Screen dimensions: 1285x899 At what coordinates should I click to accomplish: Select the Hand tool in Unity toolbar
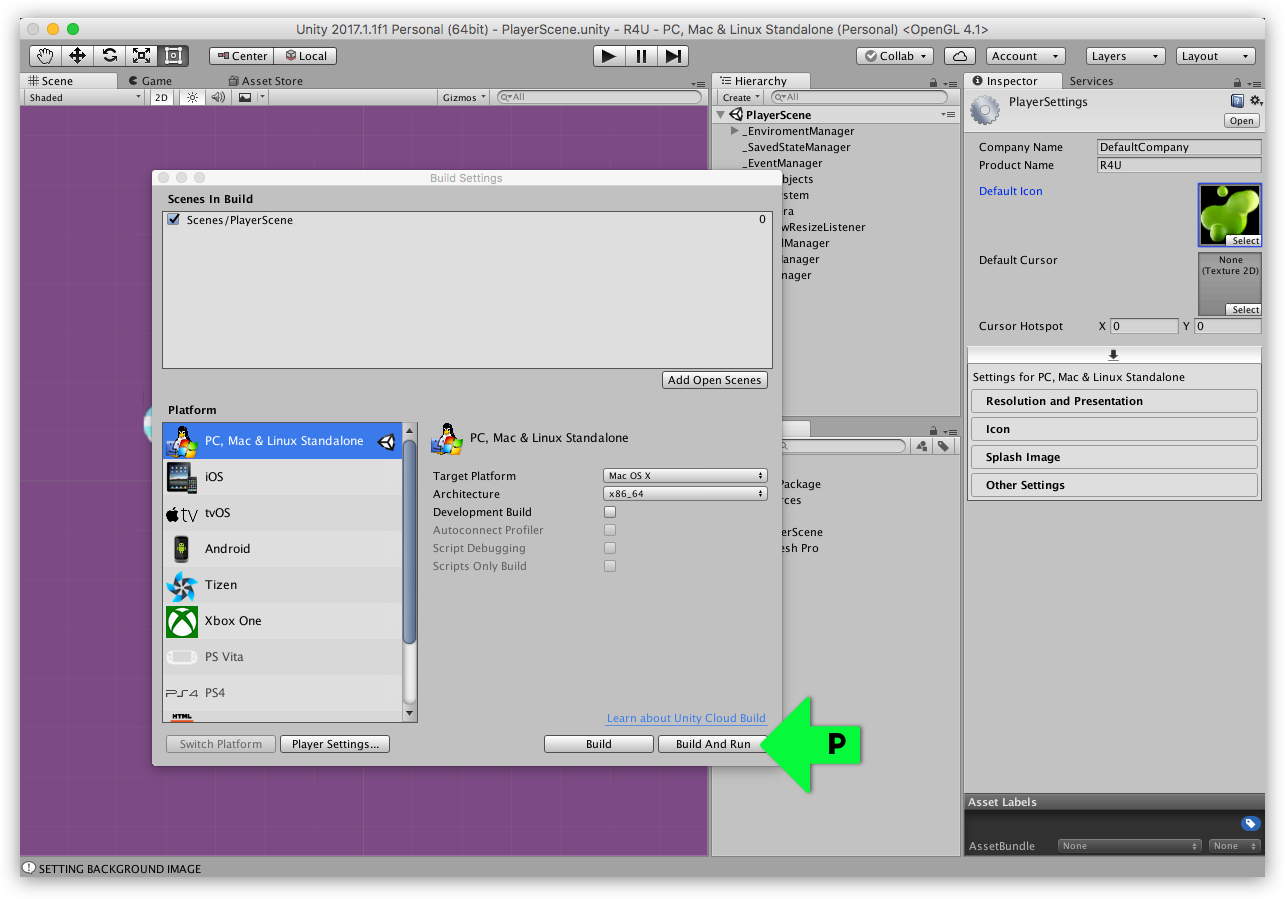[45, 56]
